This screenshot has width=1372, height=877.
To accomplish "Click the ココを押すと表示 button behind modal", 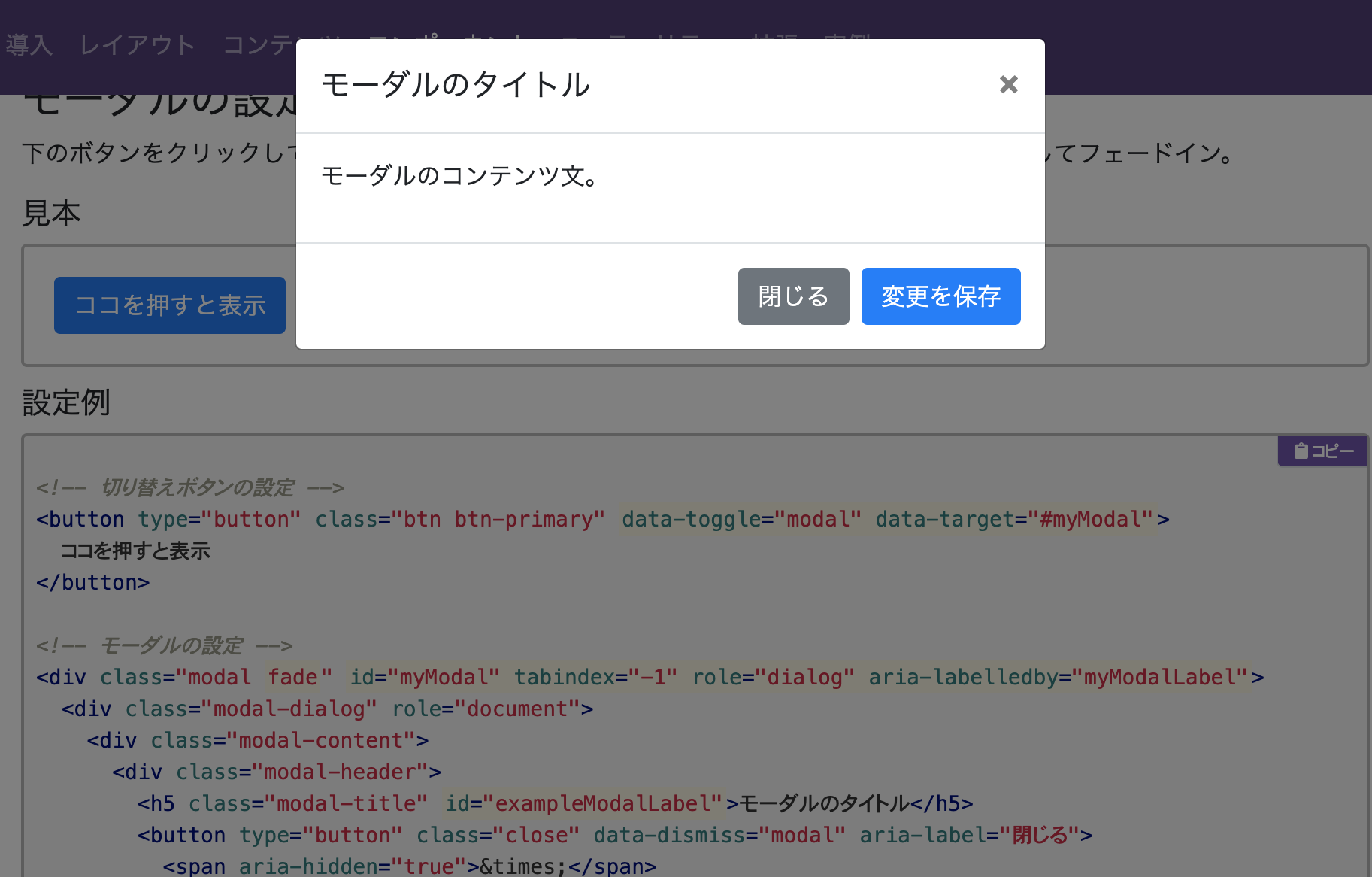I will point(170,305).
